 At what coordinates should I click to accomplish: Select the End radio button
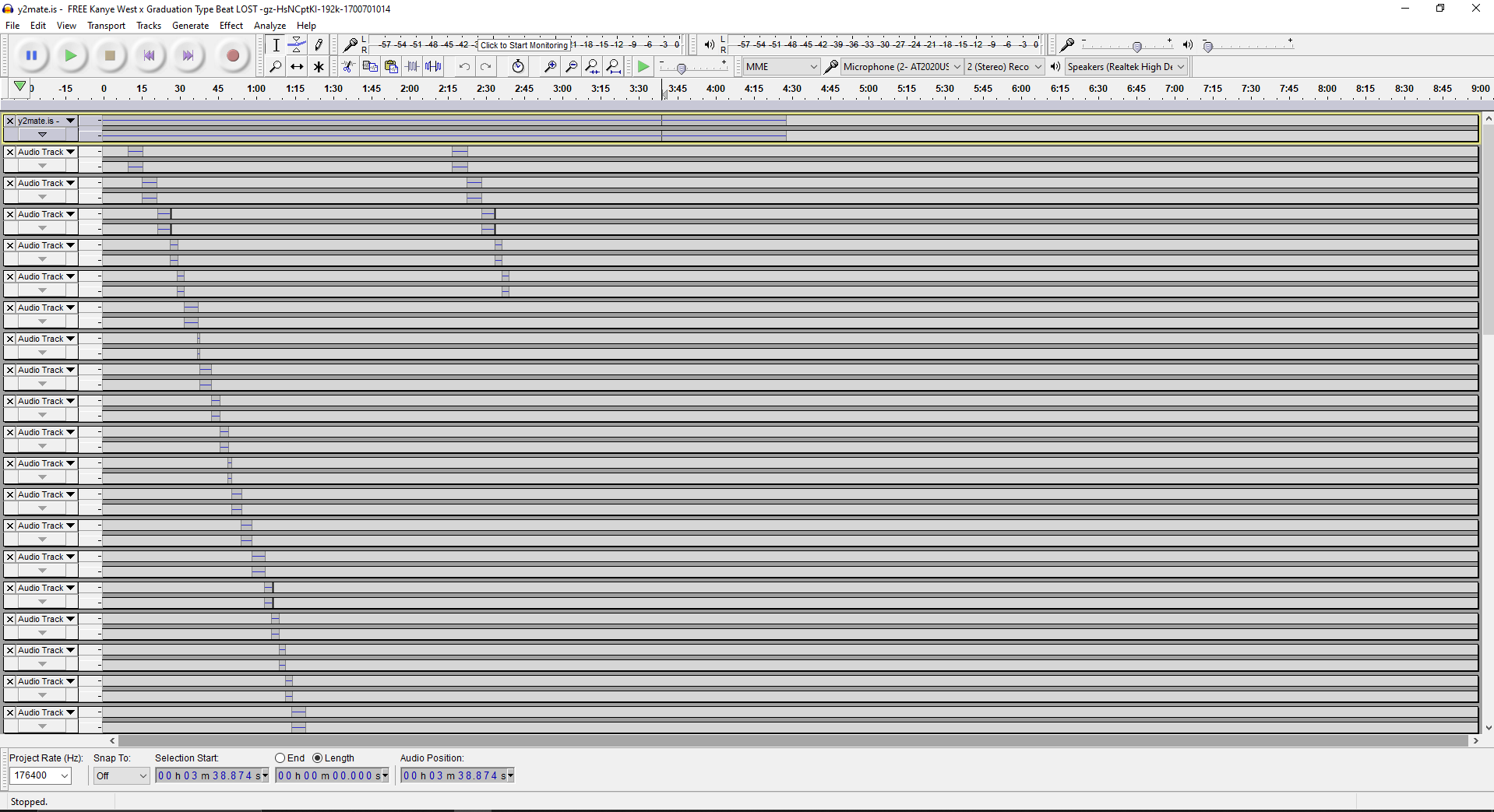tap(280, 758)
